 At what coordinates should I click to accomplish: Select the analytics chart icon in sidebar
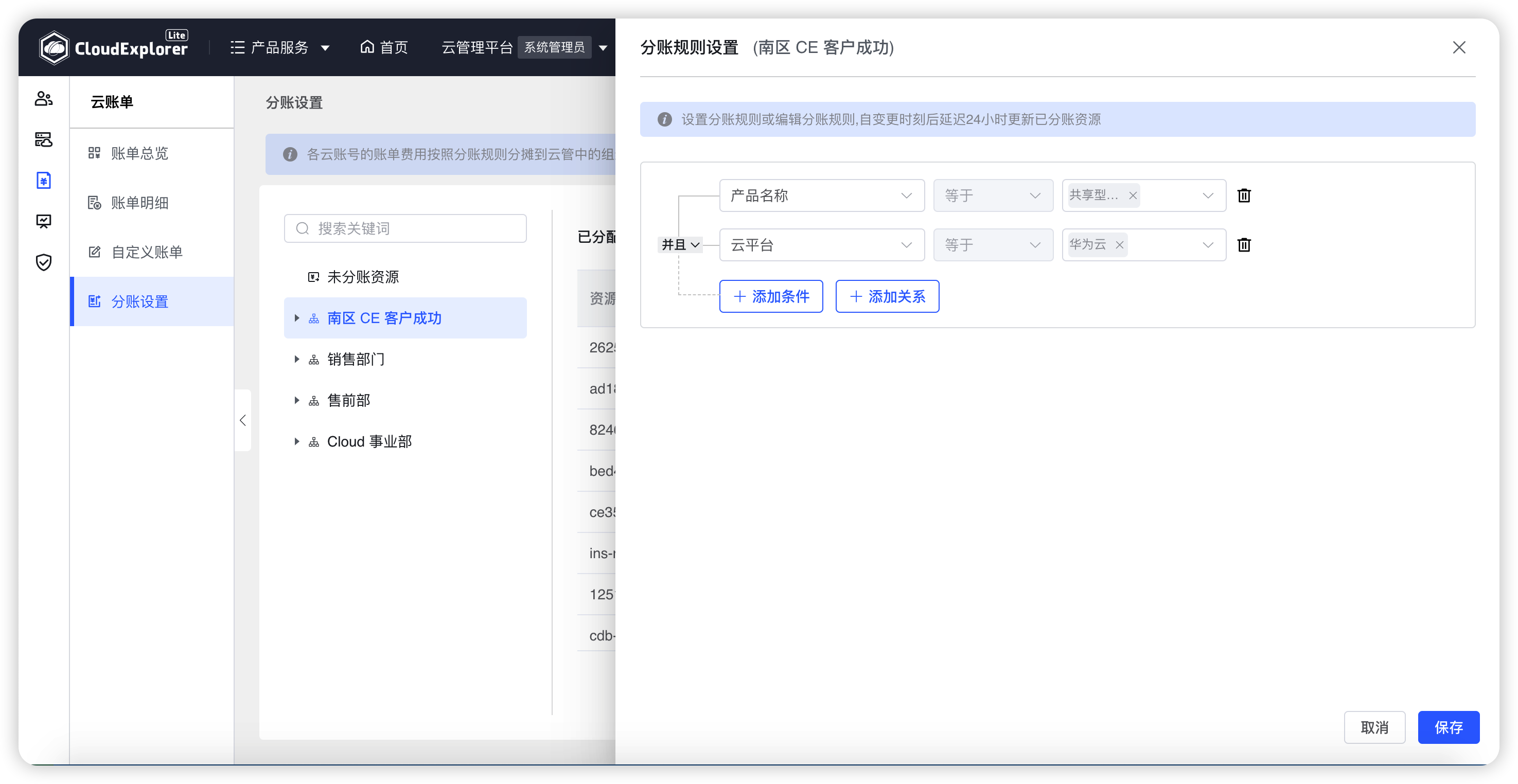pos(43,222)
